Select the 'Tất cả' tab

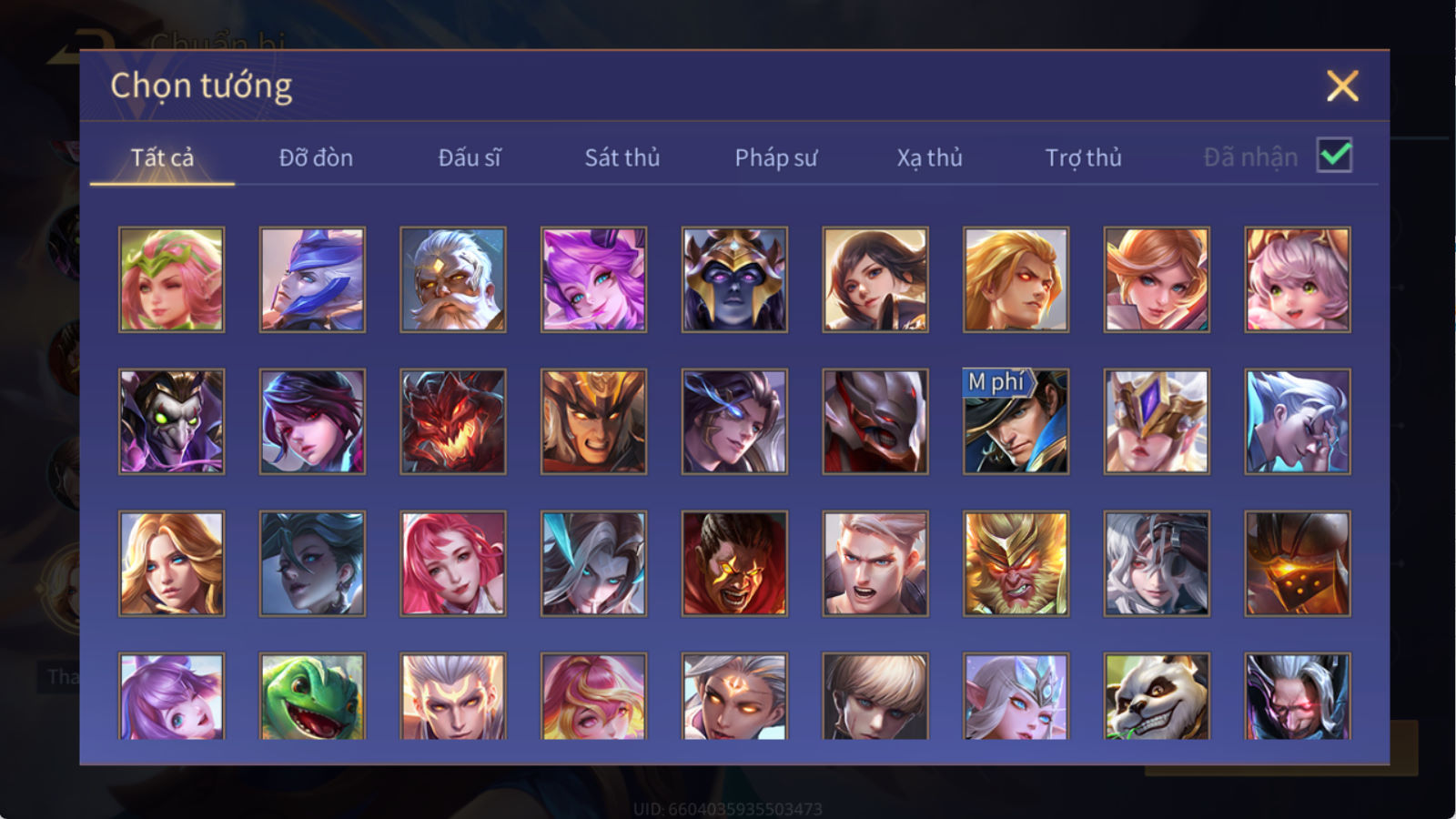point(162,157)
